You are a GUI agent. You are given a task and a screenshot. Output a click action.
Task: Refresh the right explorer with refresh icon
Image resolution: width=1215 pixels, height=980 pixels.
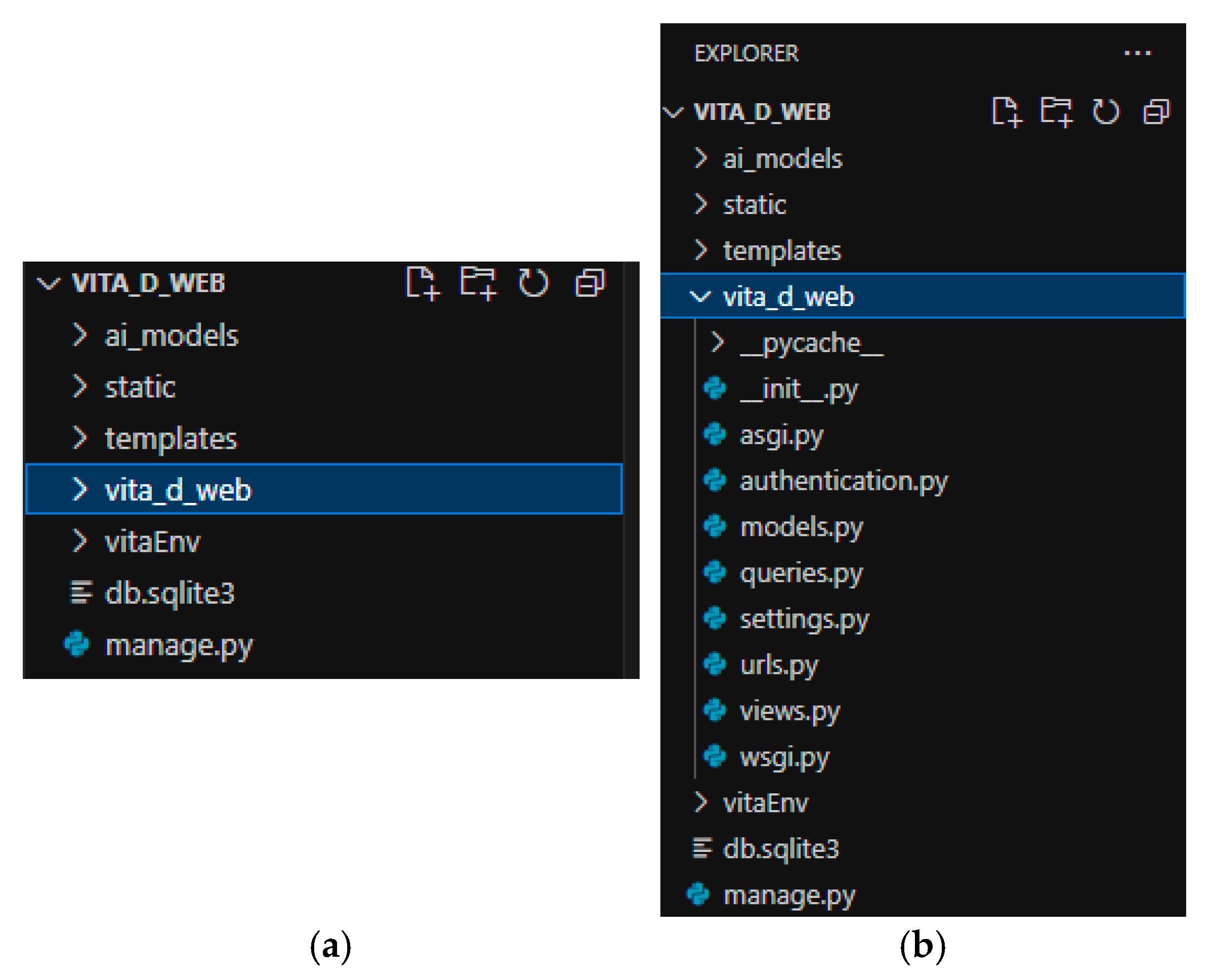click(x=1105, y=111)
